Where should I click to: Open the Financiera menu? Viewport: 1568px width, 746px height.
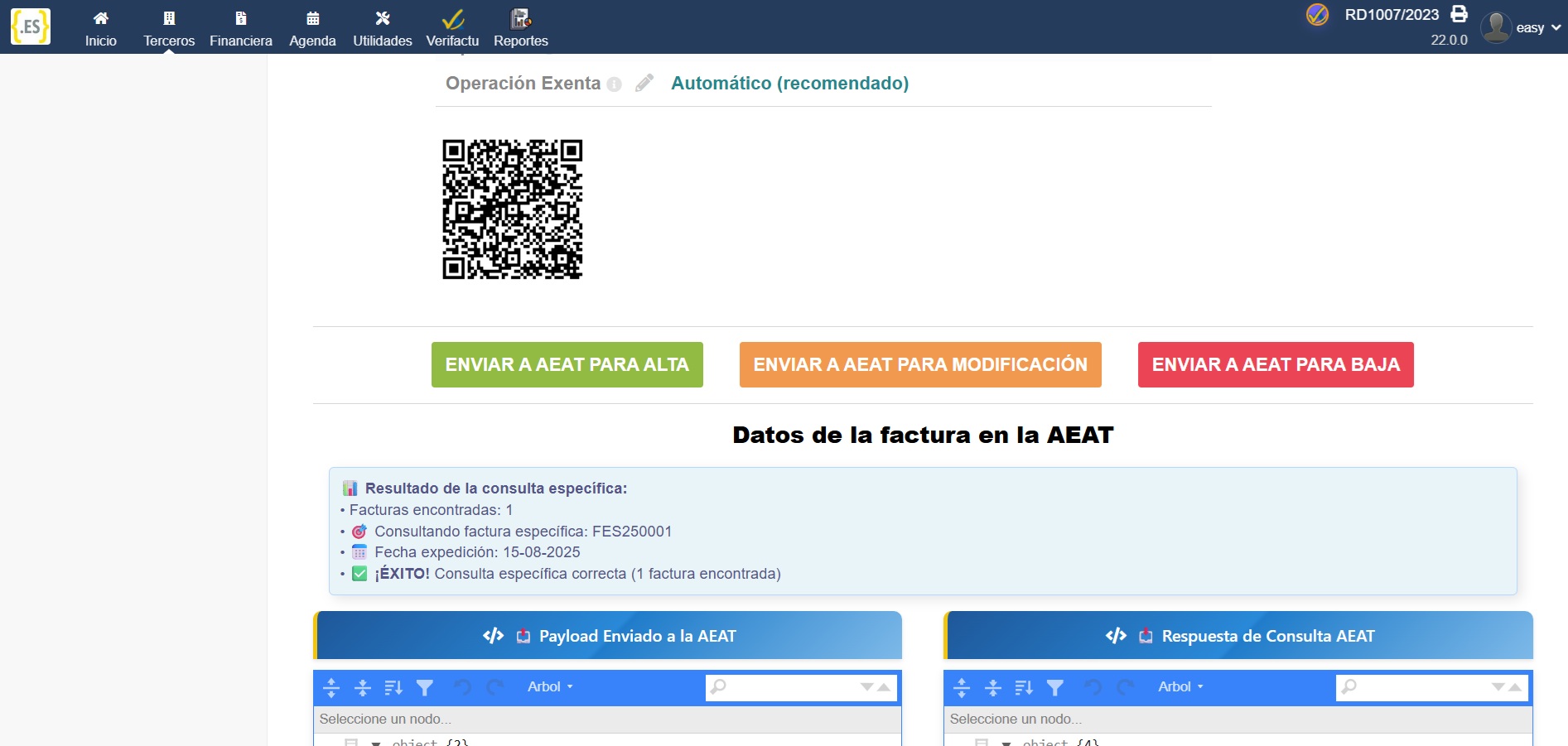click(241, 28)
